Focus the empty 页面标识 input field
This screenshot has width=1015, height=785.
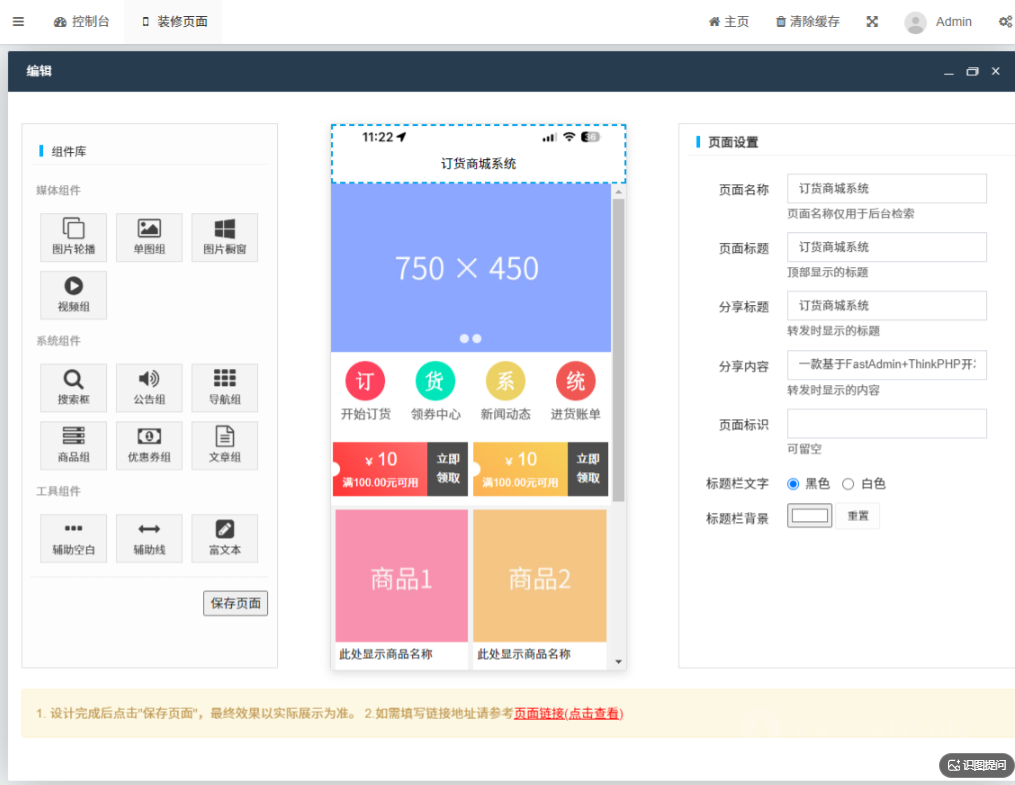tap(886, 423)
